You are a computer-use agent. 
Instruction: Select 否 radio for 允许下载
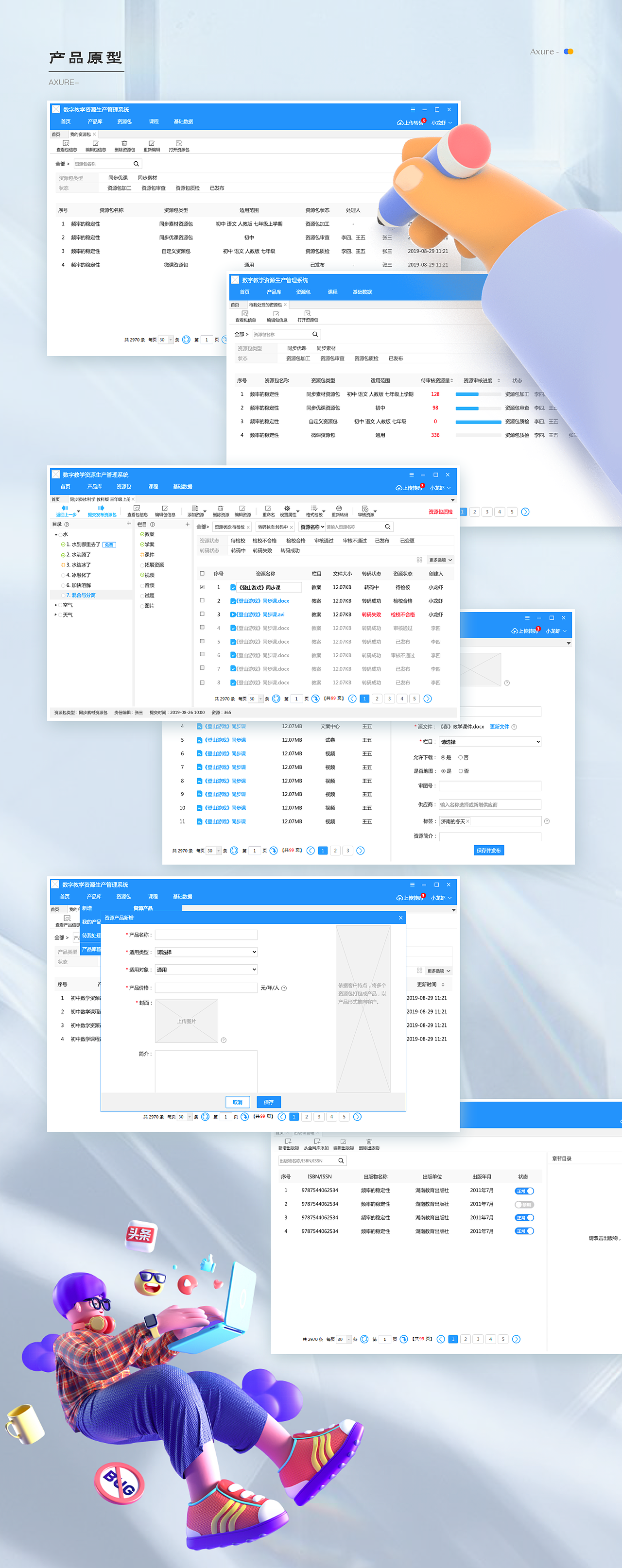click(460, 758)
